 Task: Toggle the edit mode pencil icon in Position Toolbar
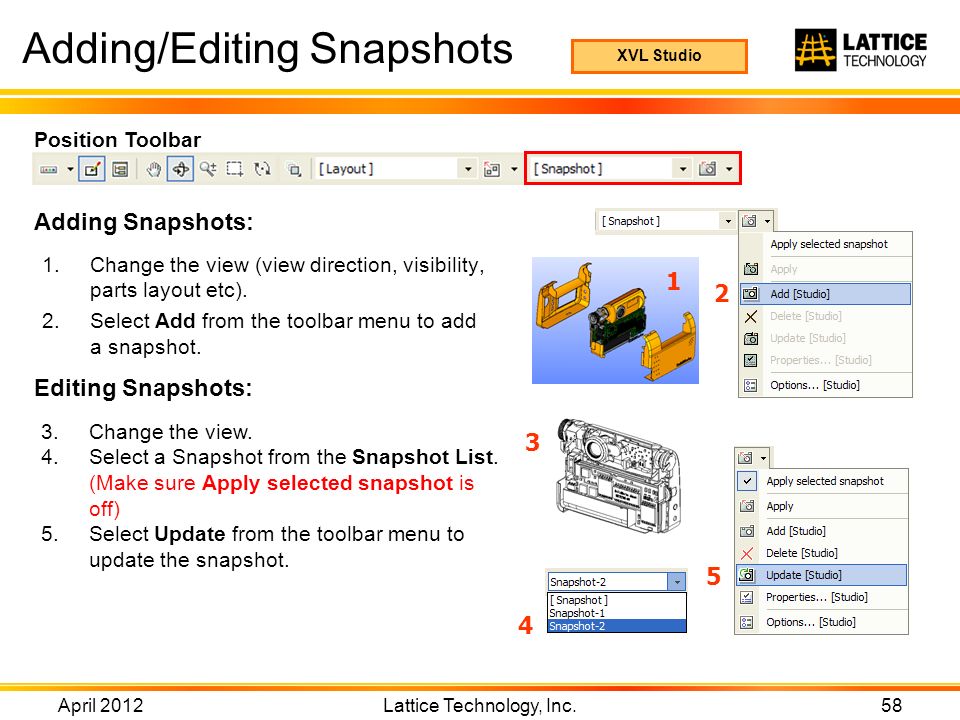coord(92,169)
